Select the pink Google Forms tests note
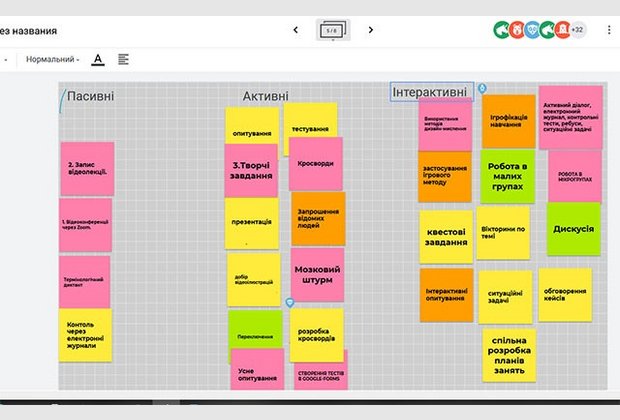620x420 pixels. coord(321,376)
